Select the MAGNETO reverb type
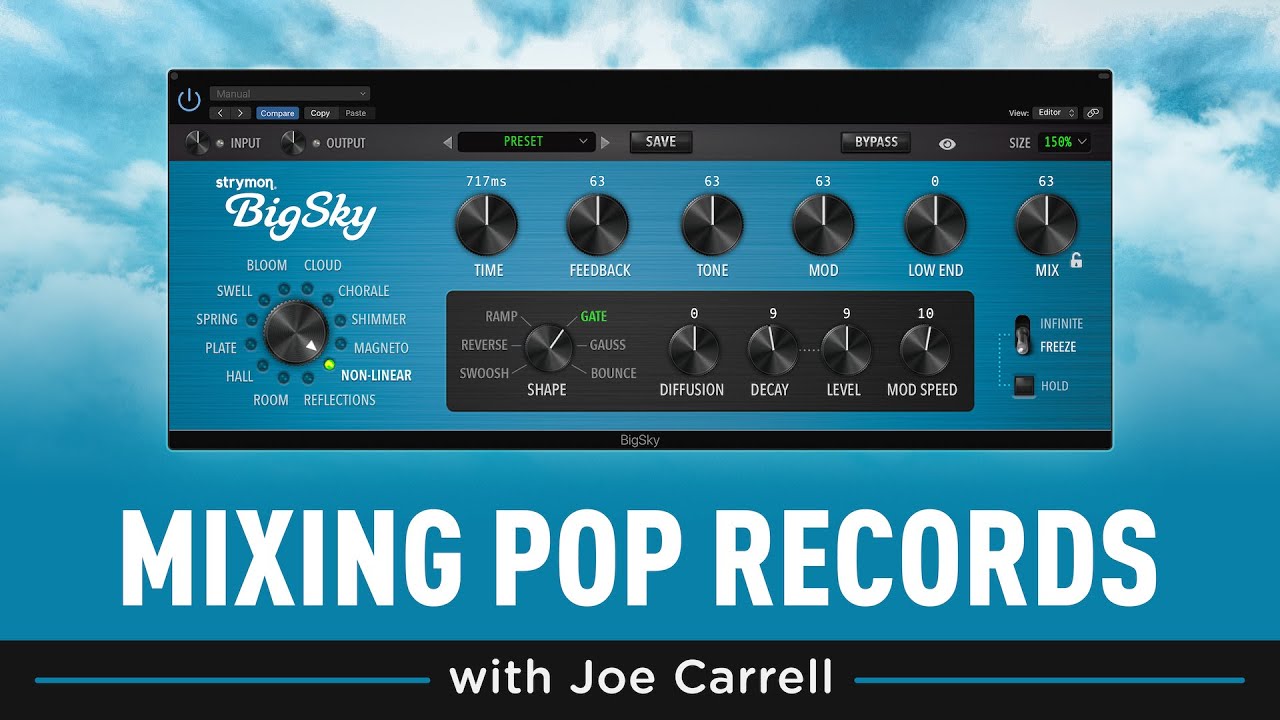The image size is (1280, 720). pos(381,348)
